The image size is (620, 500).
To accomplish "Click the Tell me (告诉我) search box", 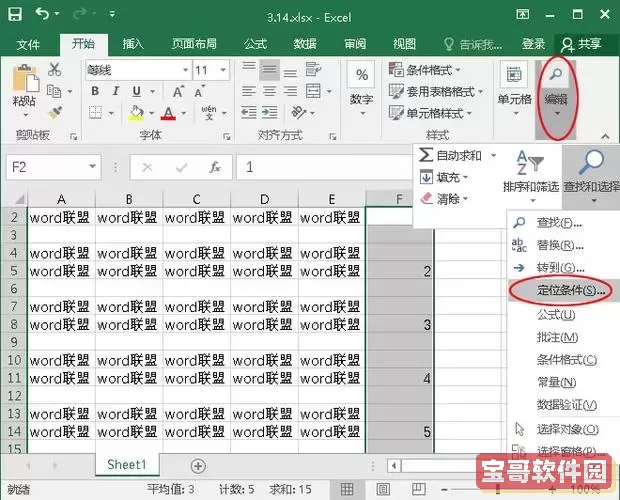I will [473, 44].
